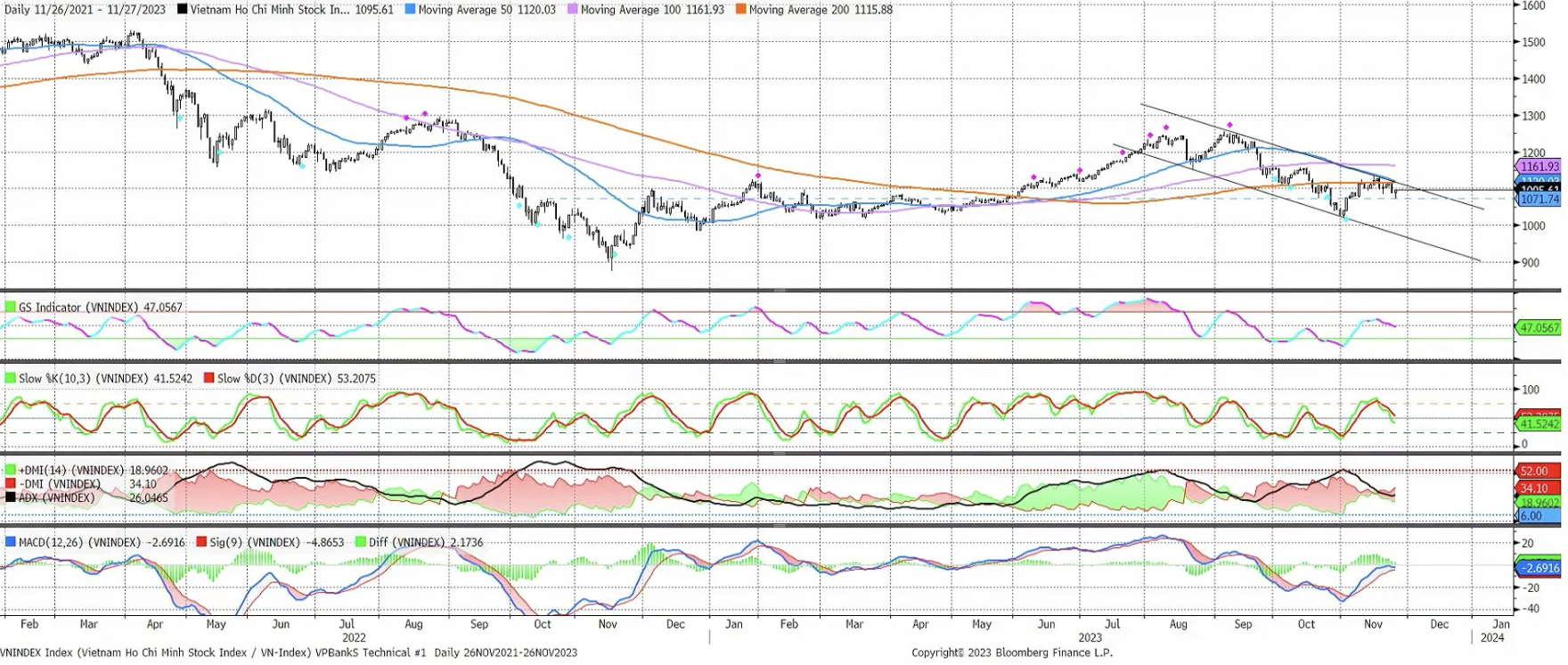Select the 2023 year label on time axis
This screenshot has height=665, width=1568.
pyautogui.click(x=1090, y=638)
